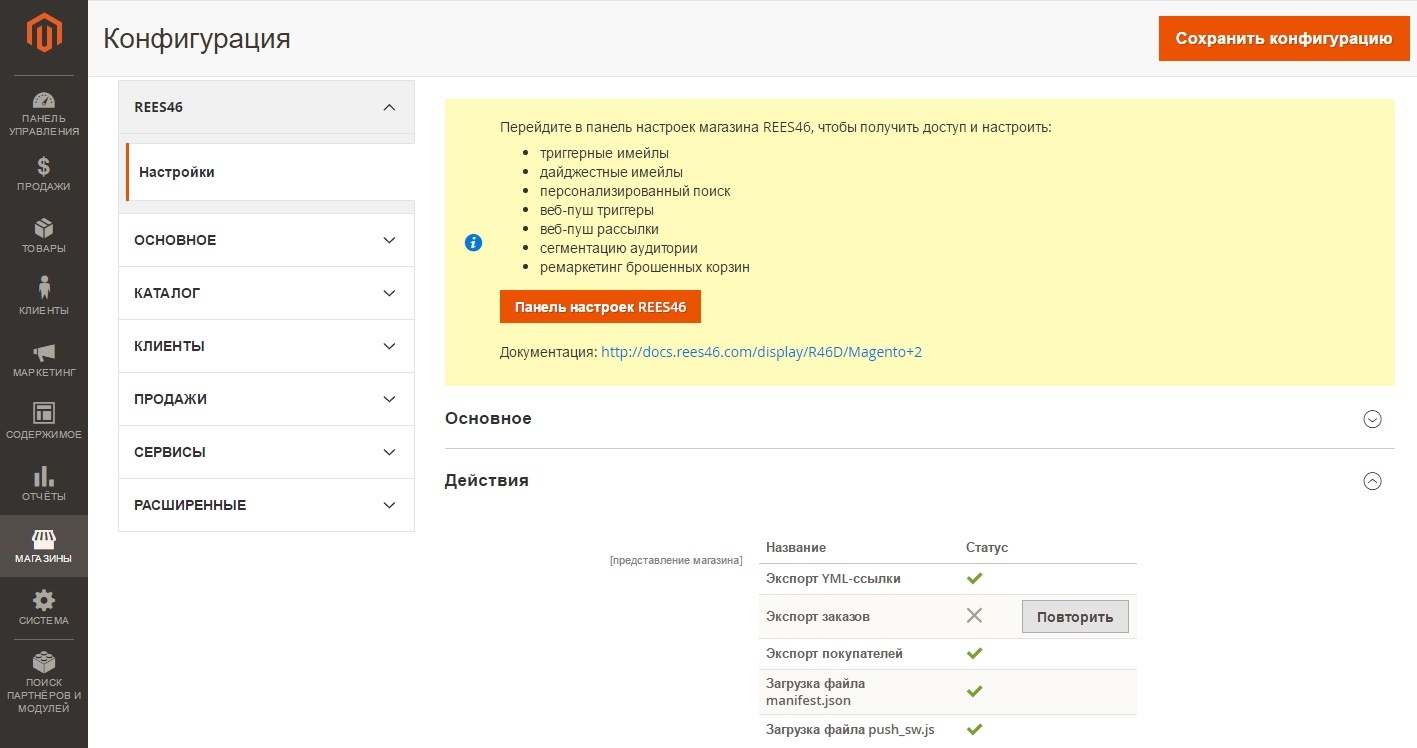Open the docs.rees46.com documentation link
Image resolution: width=1417 pixels, height=748 pixels.
pos(761,352)
